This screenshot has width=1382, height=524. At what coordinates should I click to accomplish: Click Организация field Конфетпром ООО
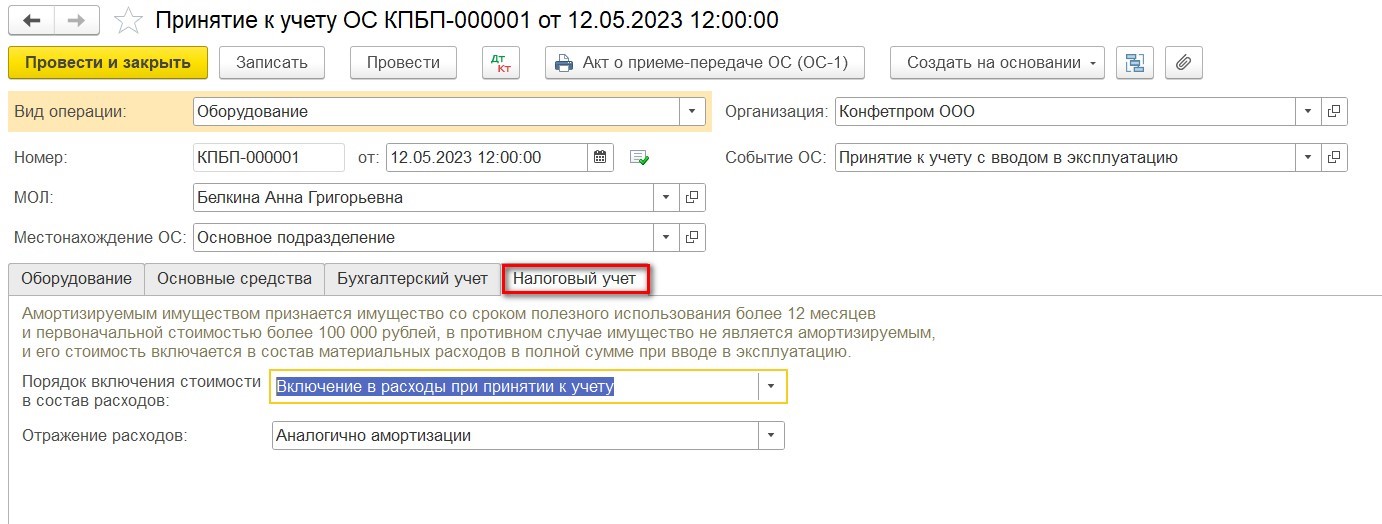[1065, 112]
